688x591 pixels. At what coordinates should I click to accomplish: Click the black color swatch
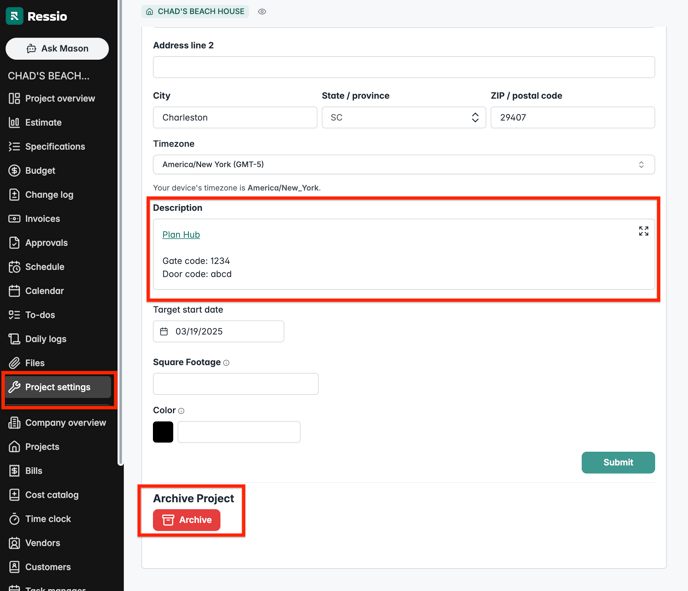[x=163, y=432]
